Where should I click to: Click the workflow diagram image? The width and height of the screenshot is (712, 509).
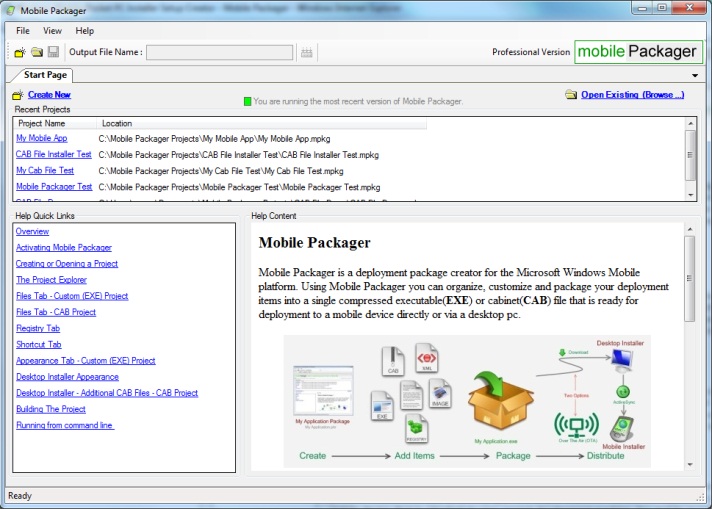click(467, 401)
